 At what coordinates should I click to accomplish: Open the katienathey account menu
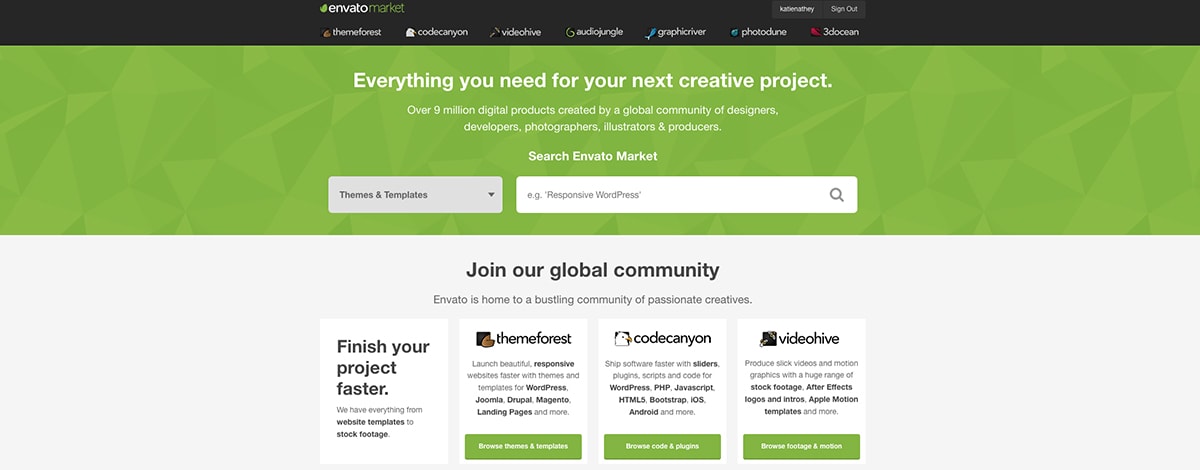(797, 9)
